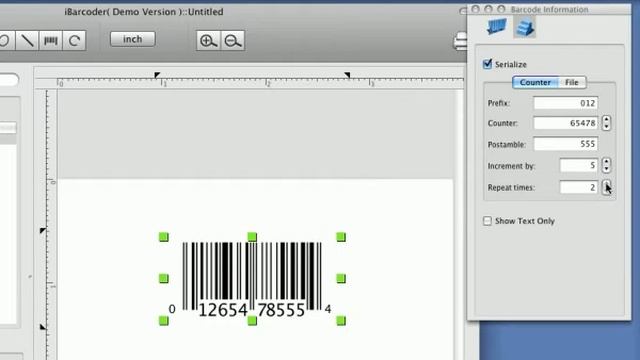Click the top-left green selection handle

point(164,237)
